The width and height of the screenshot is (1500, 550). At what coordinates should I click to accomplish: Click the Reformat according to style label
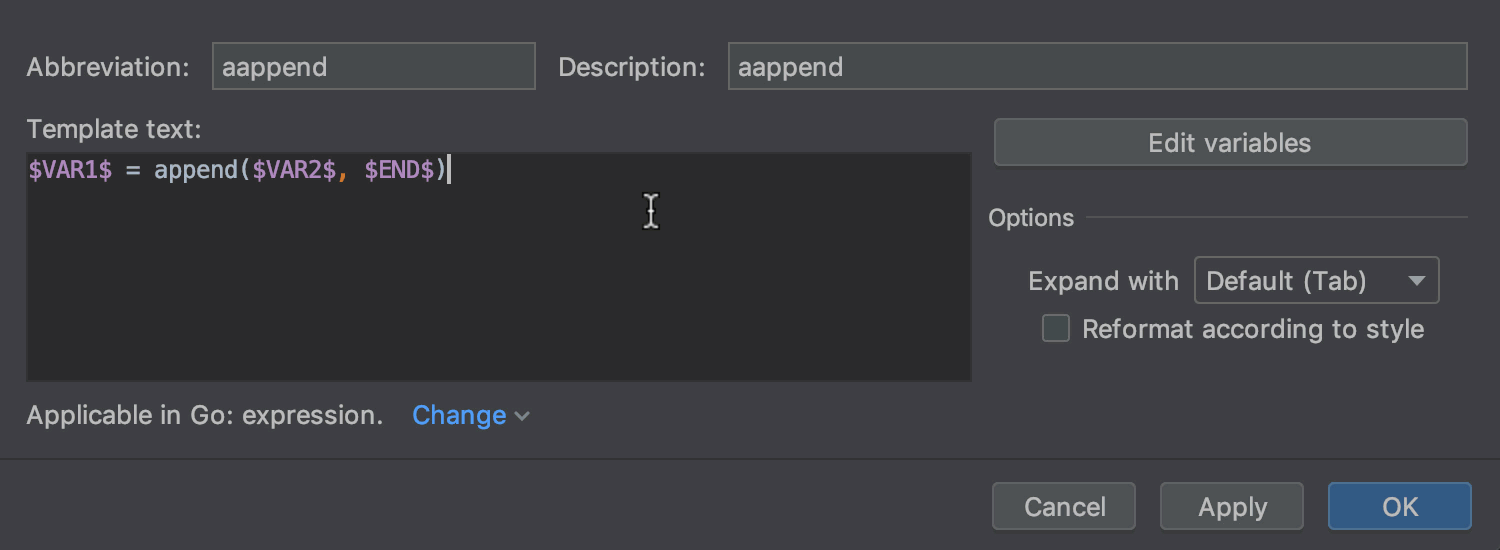pyautogui.click(x=1253, y=330)
